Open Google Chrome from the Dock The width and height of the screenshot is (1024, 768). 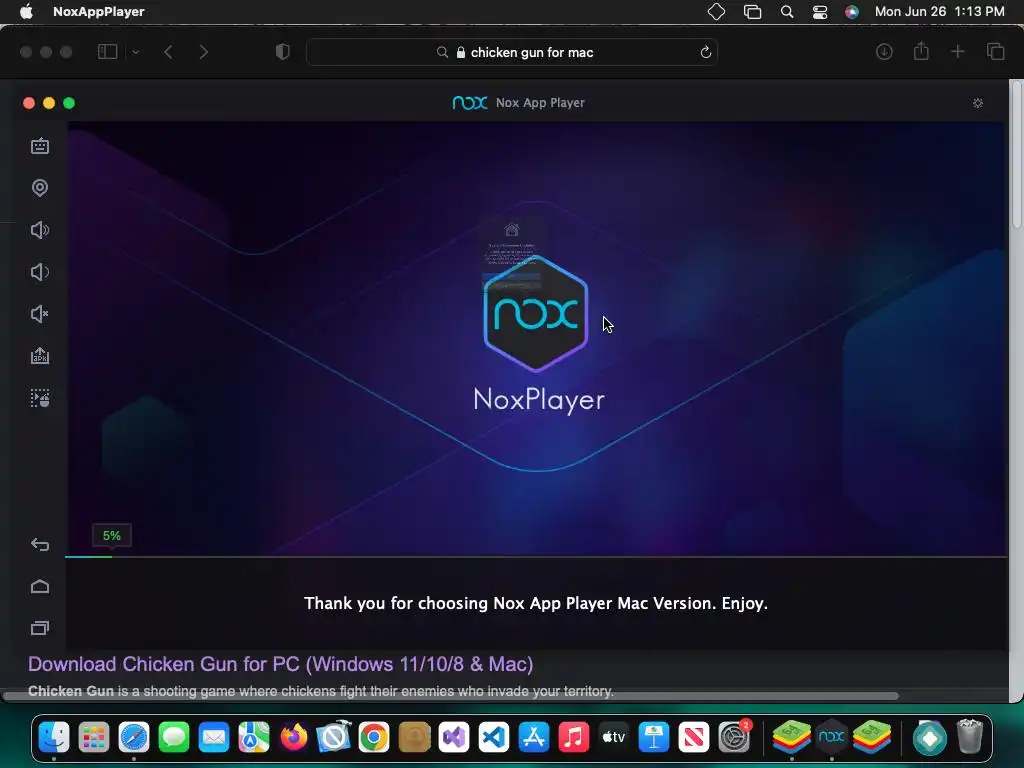pos(374,738)
